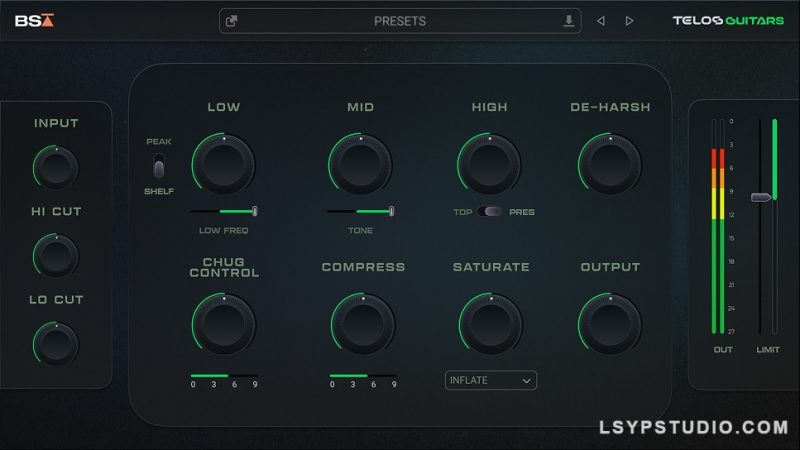Click the OUTPUT knob
This screenshot has width=800, height=450.
(610, 324)
